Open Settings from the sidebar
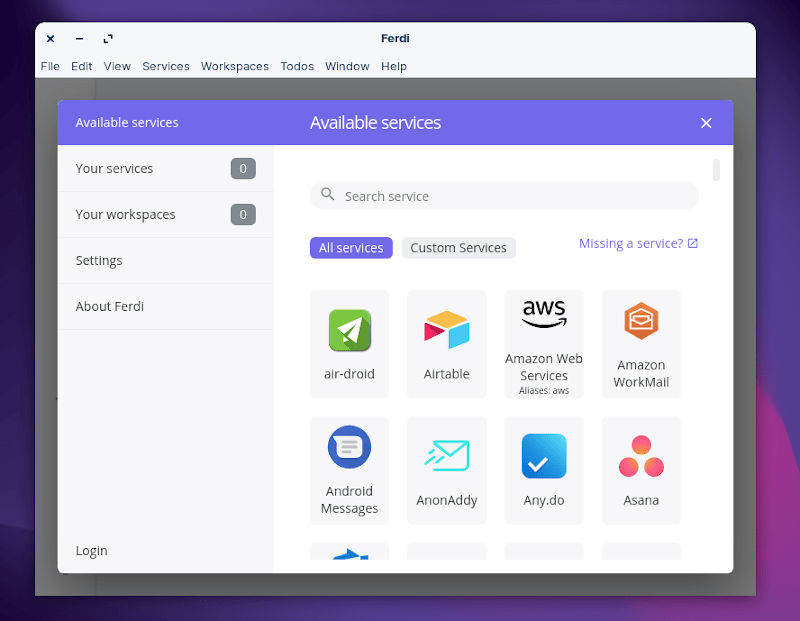This screenshot has width=800, height=621. click(99, 260)
